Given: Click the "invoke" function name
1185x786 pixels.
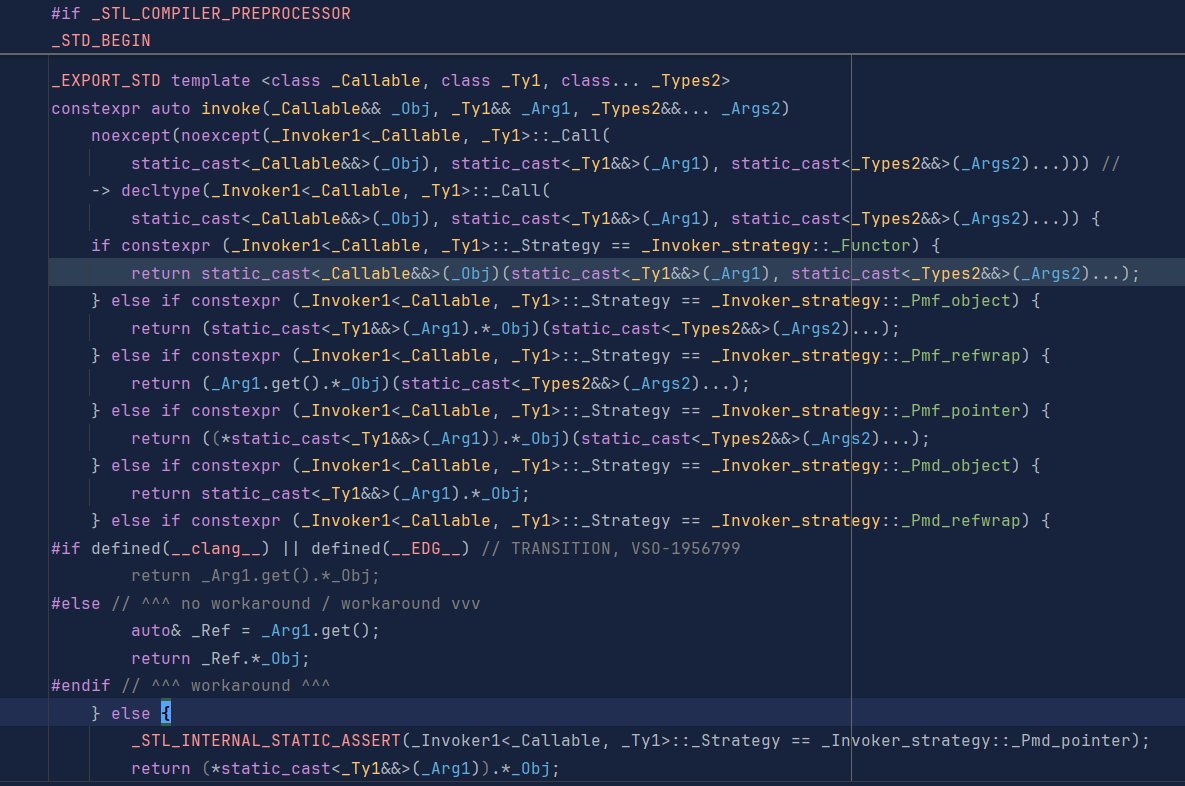Looking at the screenshot, I should coord(231,109).
